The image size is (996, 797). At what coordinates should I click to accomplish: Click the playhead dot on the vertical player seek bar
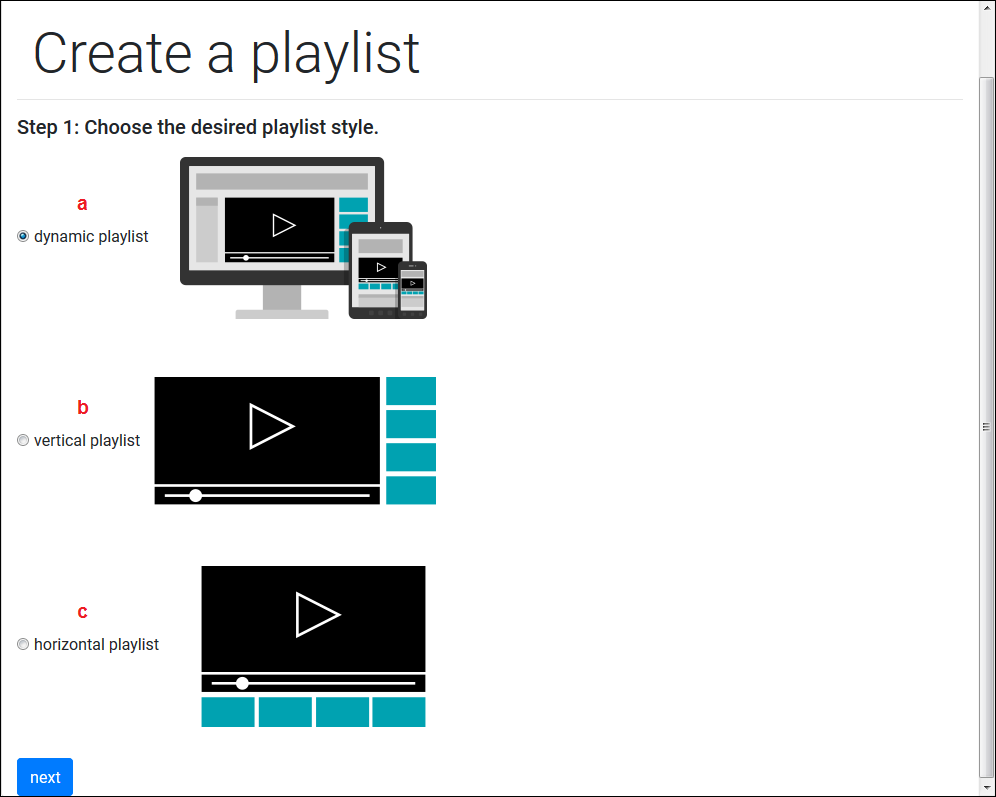click(x=196, y=495)
